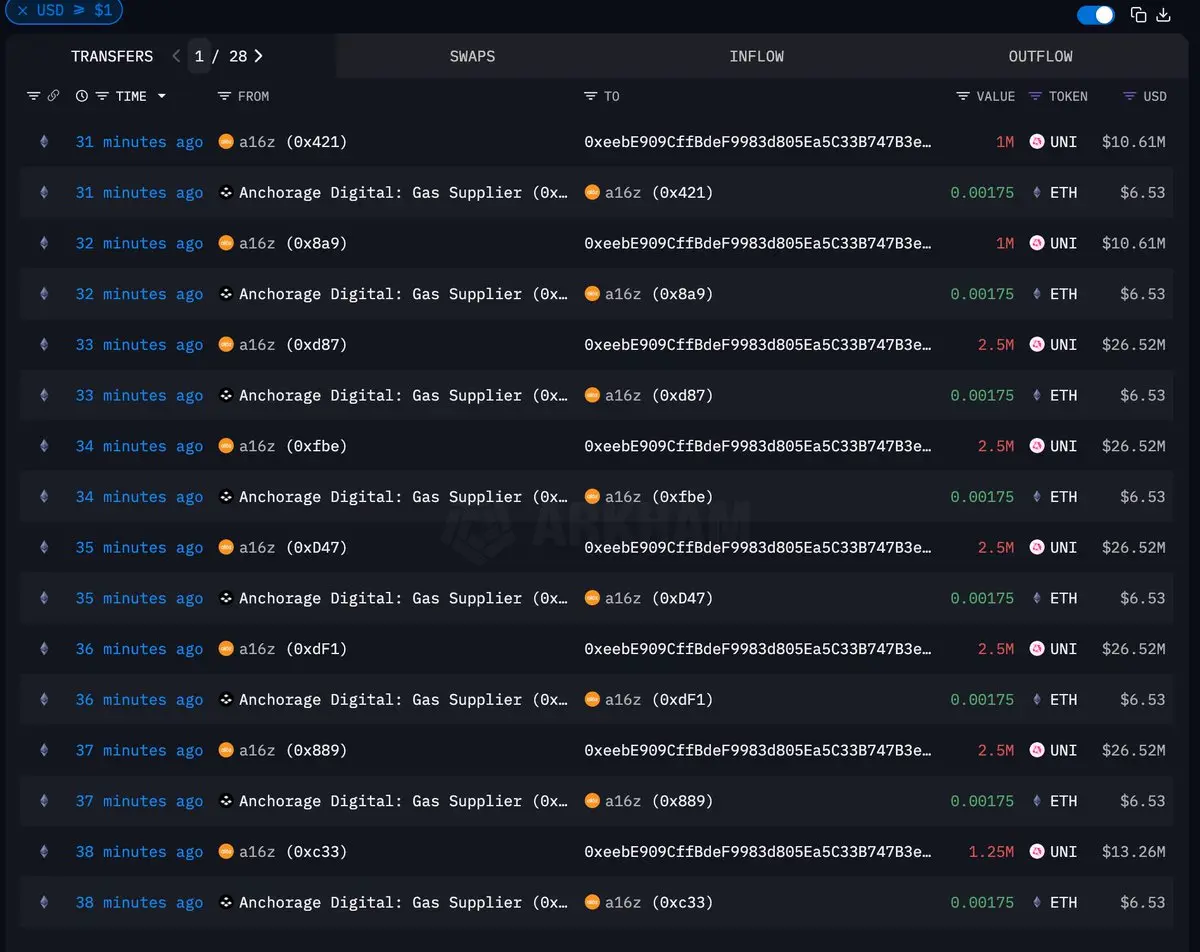Click the UNI token icon in the a16z (0x889) sender row
Viewport: 1200px width, 952px height.
[x=1037, y=750]
